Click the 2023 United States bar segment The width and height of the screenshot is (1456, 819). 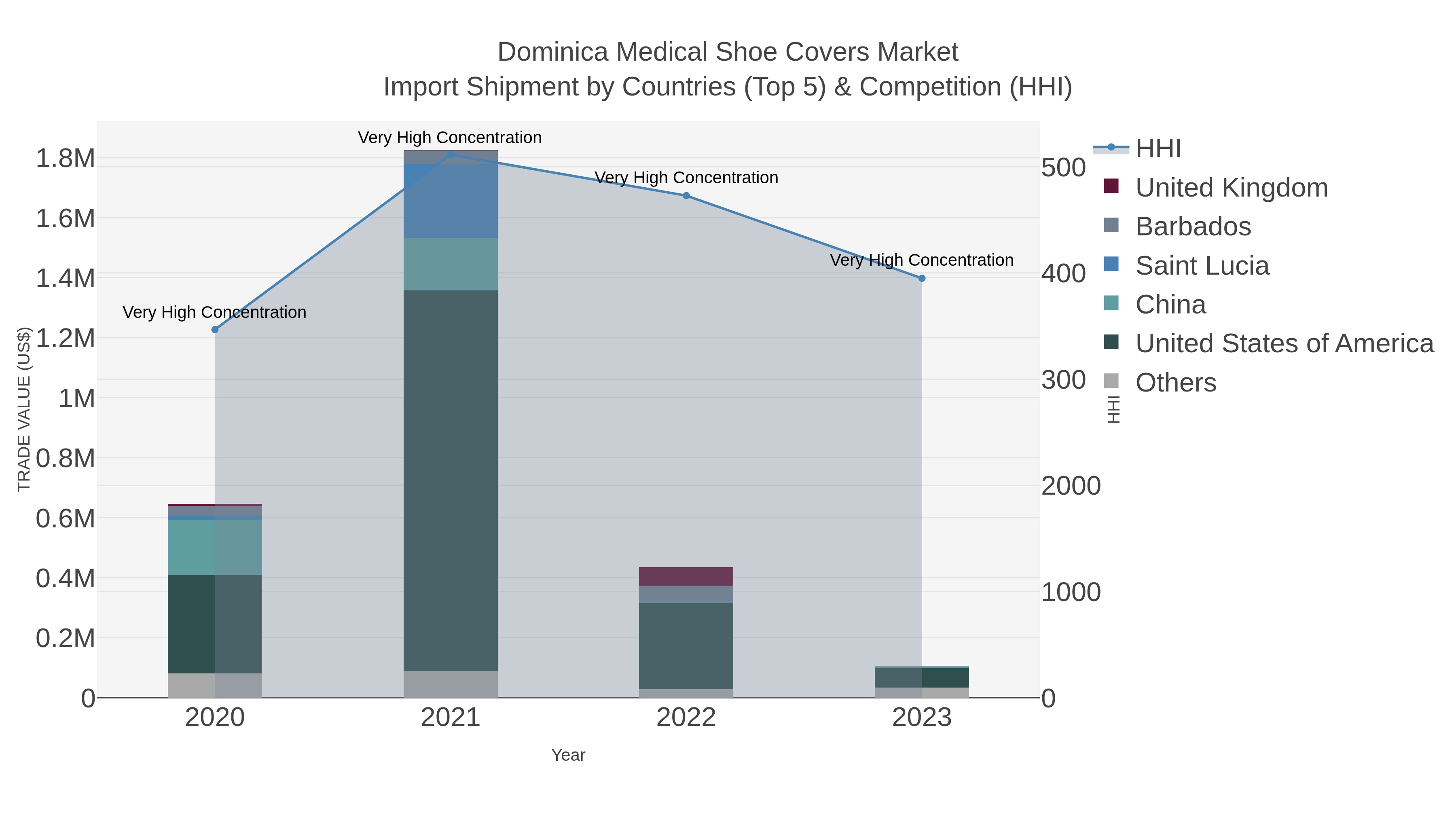pos(922,678)
